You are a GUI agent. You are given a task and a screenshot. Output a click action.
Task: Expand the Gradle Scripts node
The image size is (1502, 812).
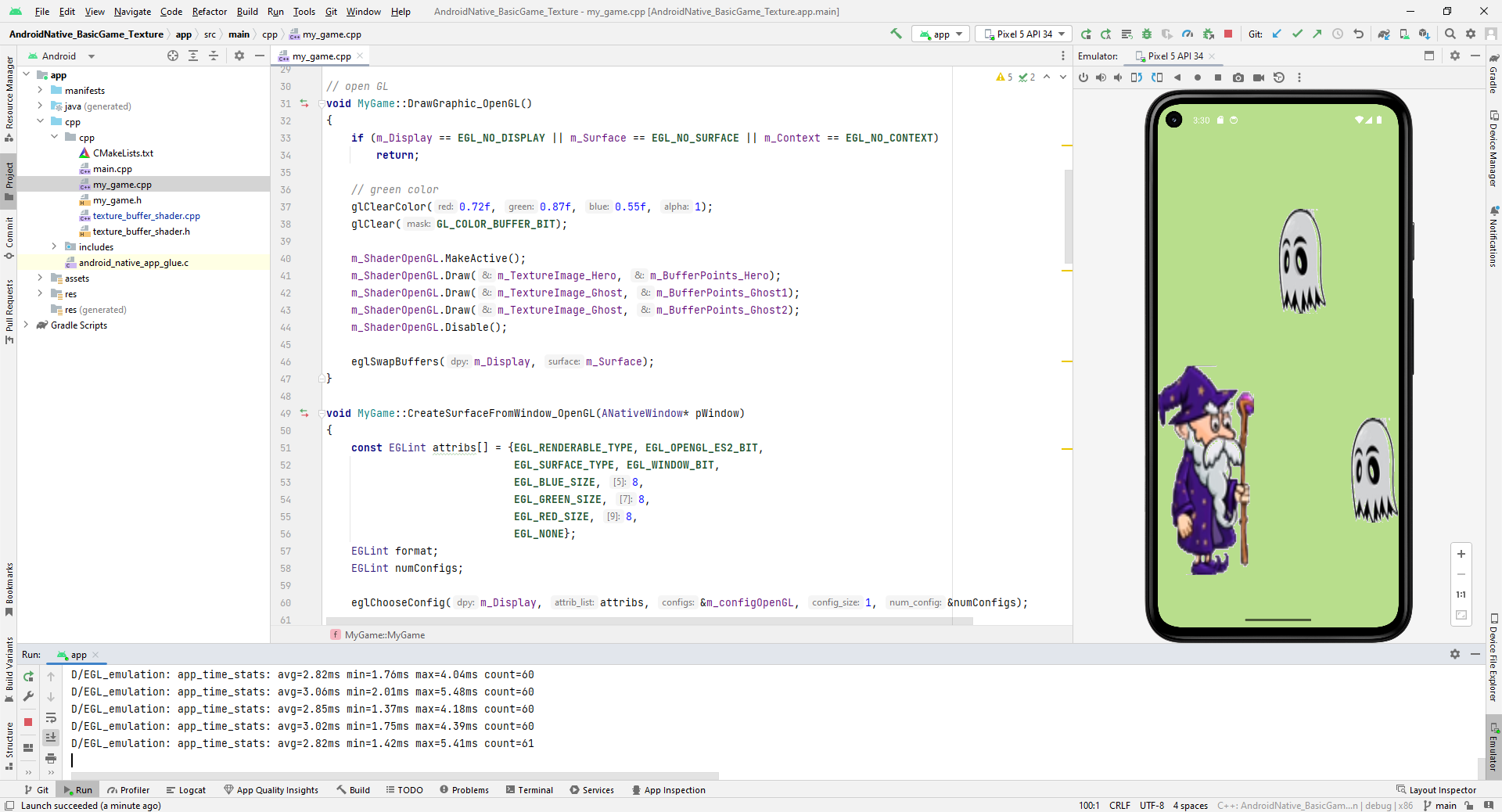click(x=26, y=325)
